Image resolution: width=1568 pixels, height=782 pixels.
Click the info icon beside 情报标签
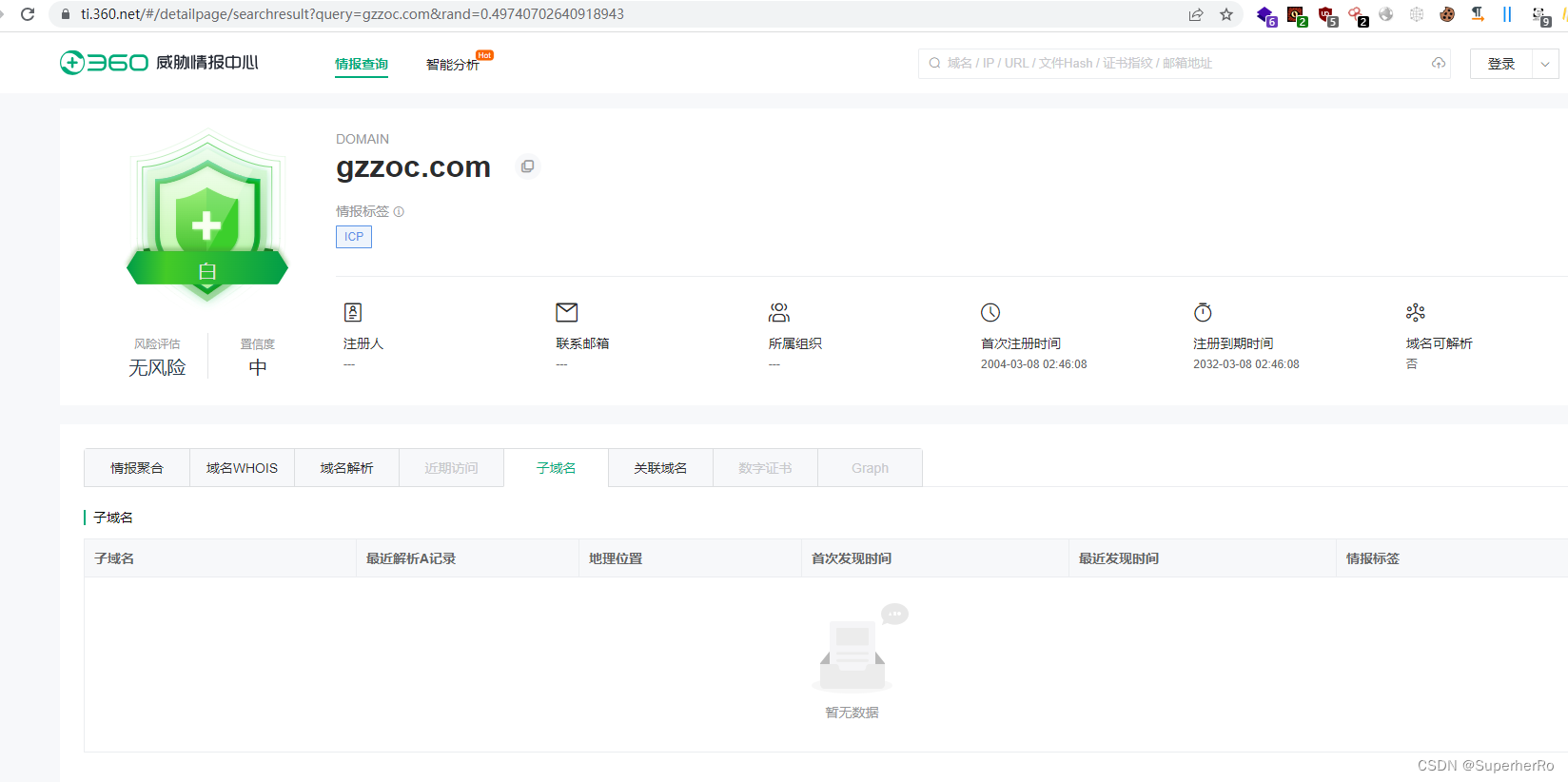click(x=399, y=212)
